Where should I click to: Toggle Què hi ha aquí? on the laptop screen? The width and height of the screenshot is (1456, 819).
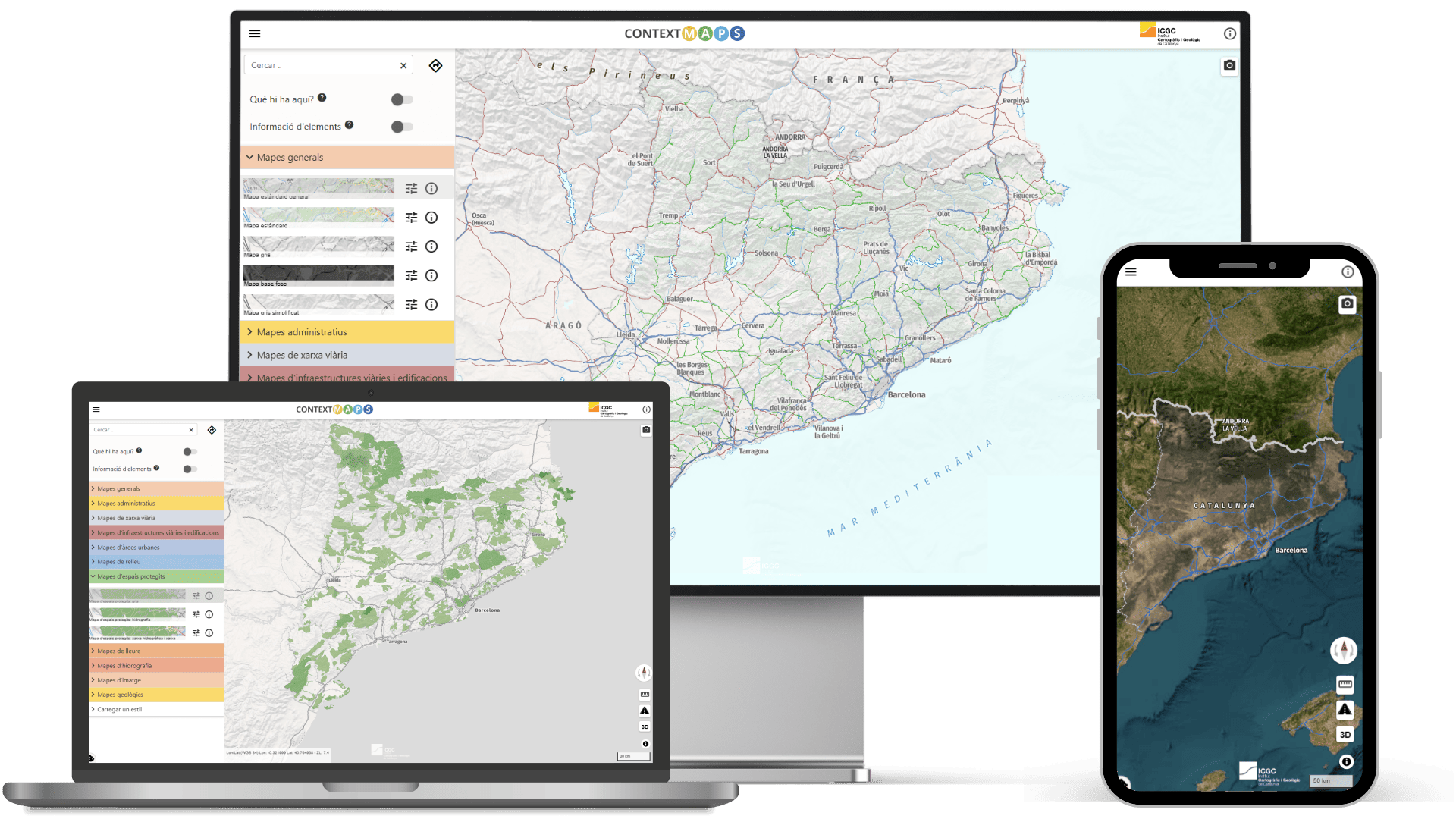[189, 451]
